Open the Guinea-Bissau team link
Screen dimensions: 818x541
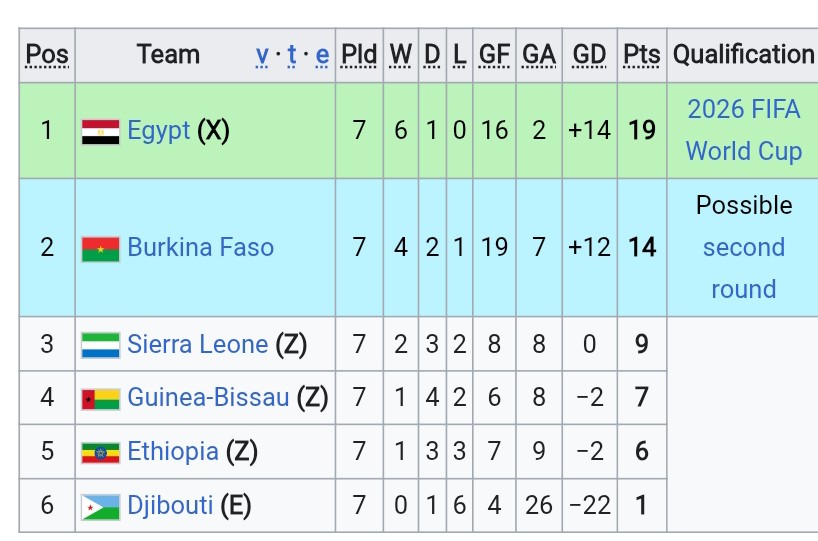tap(208, 398)
